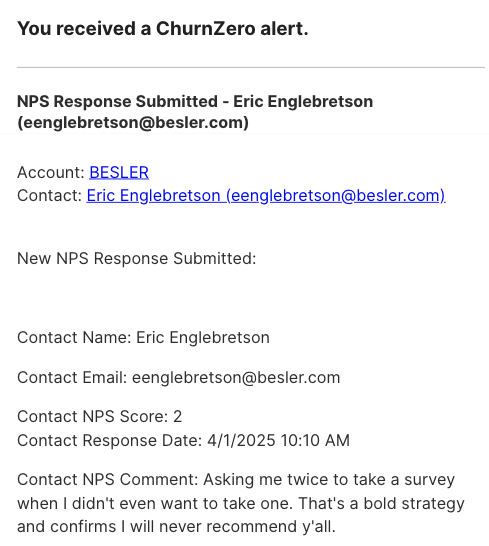Click the plain-text eenglebretson@besler.com email address

pos(236,377)
